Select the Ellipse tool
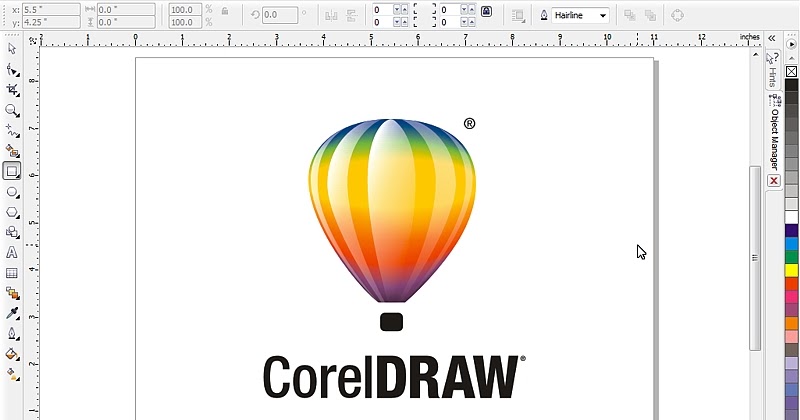Image resolution: width=800 pixels, height=420 pixels. click(x=12, y=192)
